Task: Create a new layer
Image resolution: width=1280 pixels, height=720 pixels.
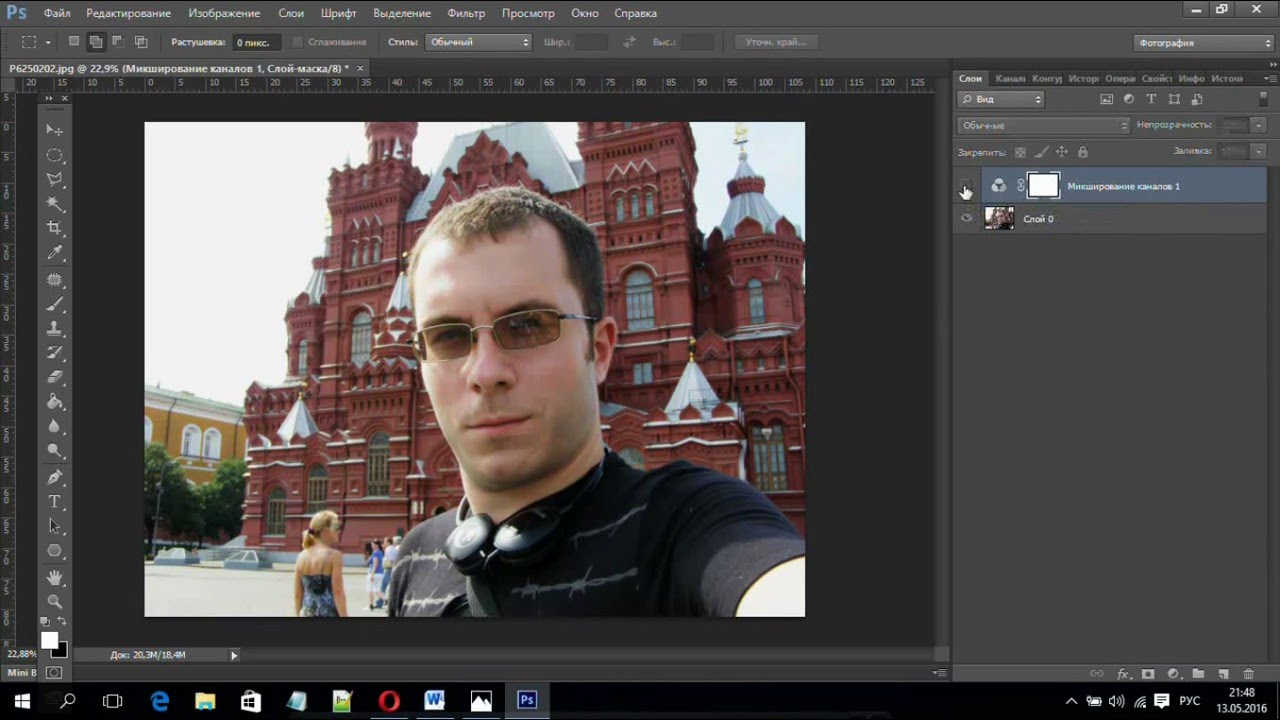Action: [1223, 674]
